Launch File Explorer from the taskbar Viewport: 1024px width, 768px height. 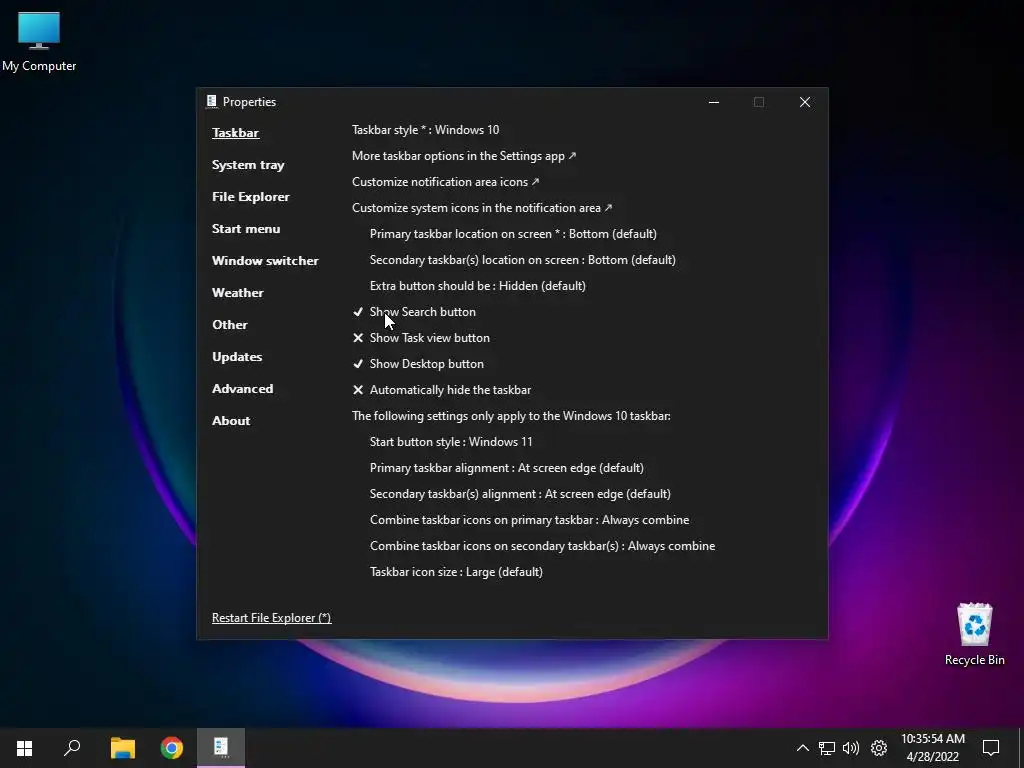pos(122,748)
